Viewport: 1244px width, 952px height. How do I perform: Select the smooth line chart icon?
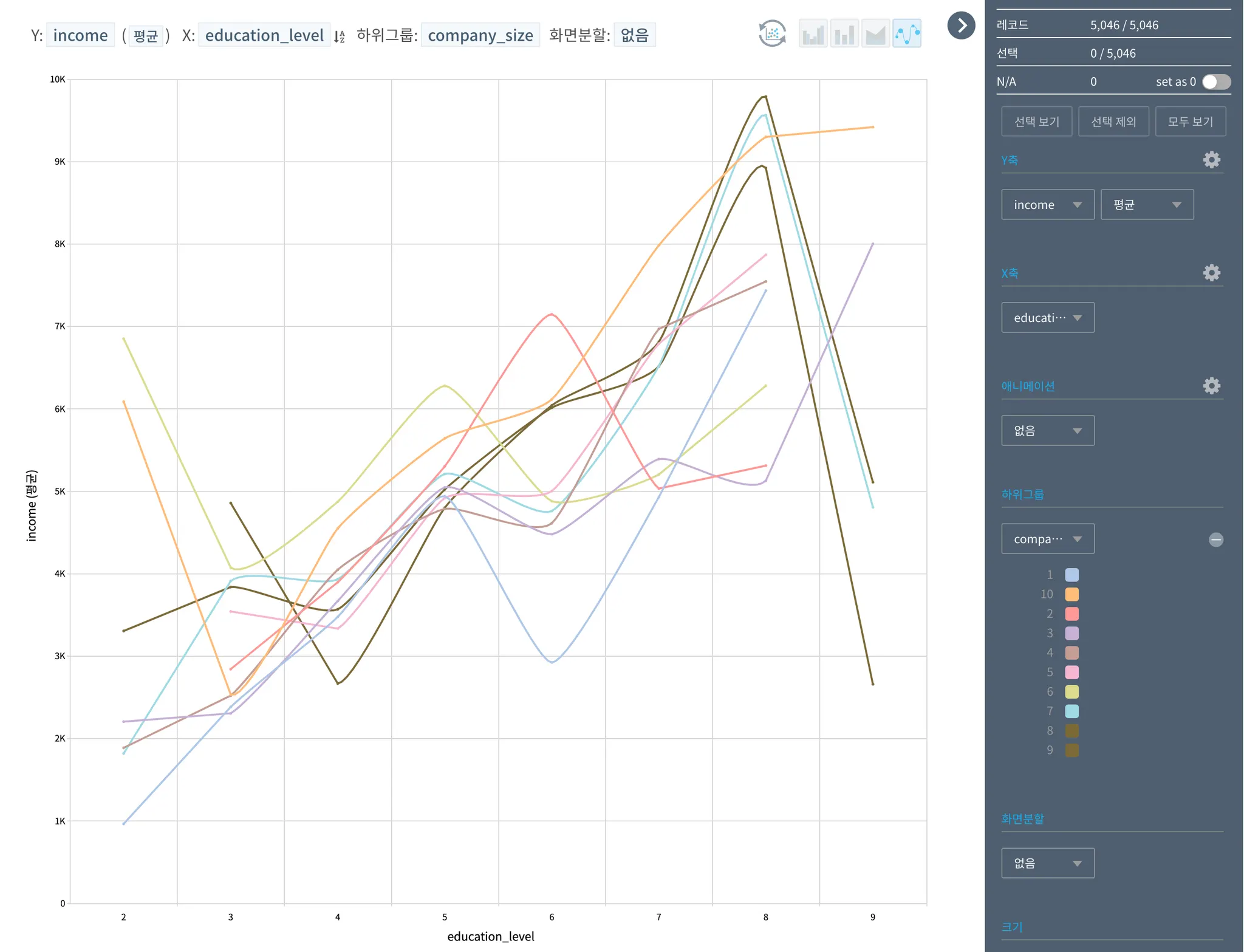point(907,33)
